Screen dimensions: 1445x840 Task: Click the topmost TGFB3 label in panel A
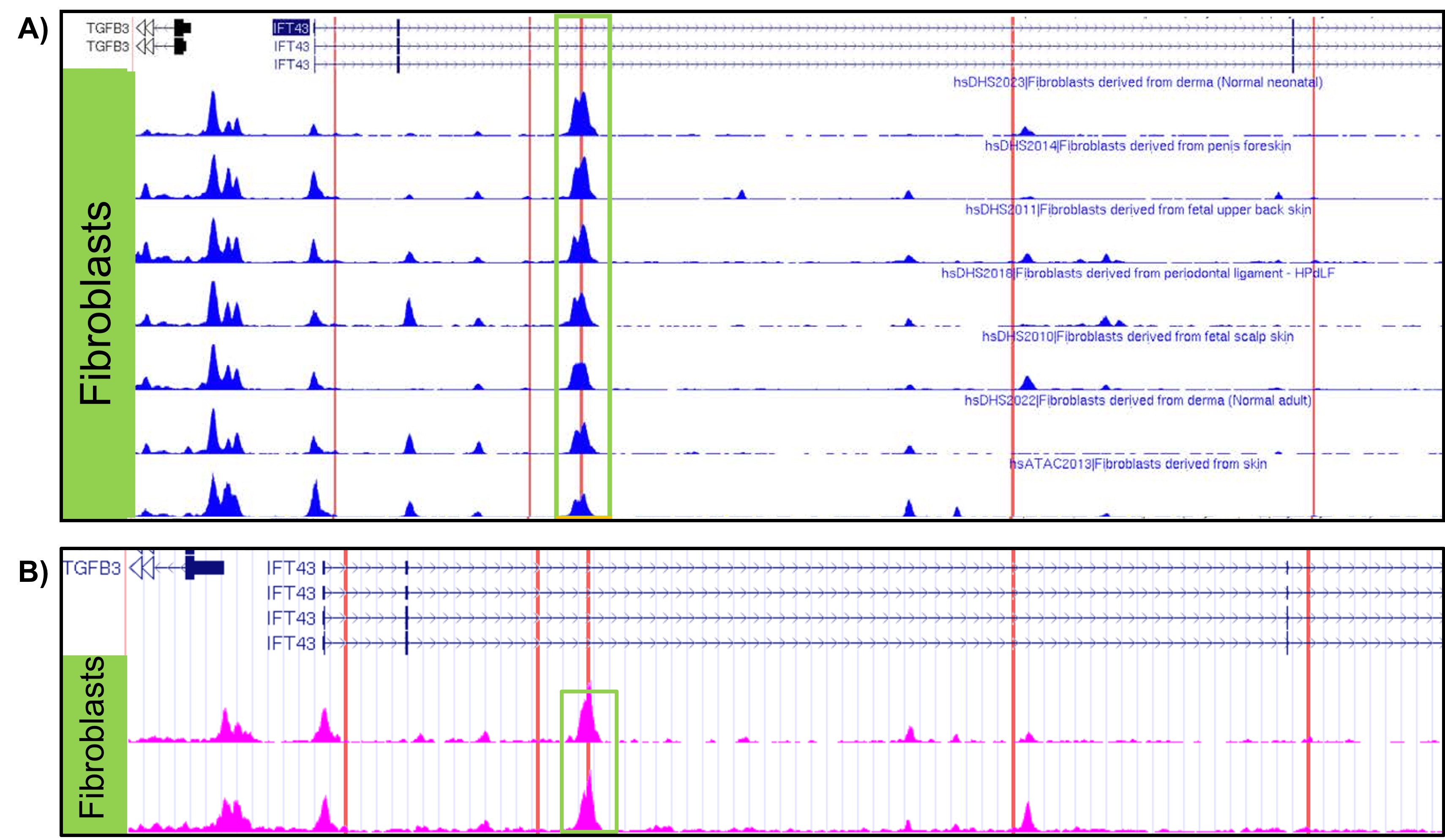(x=108, y=27)
